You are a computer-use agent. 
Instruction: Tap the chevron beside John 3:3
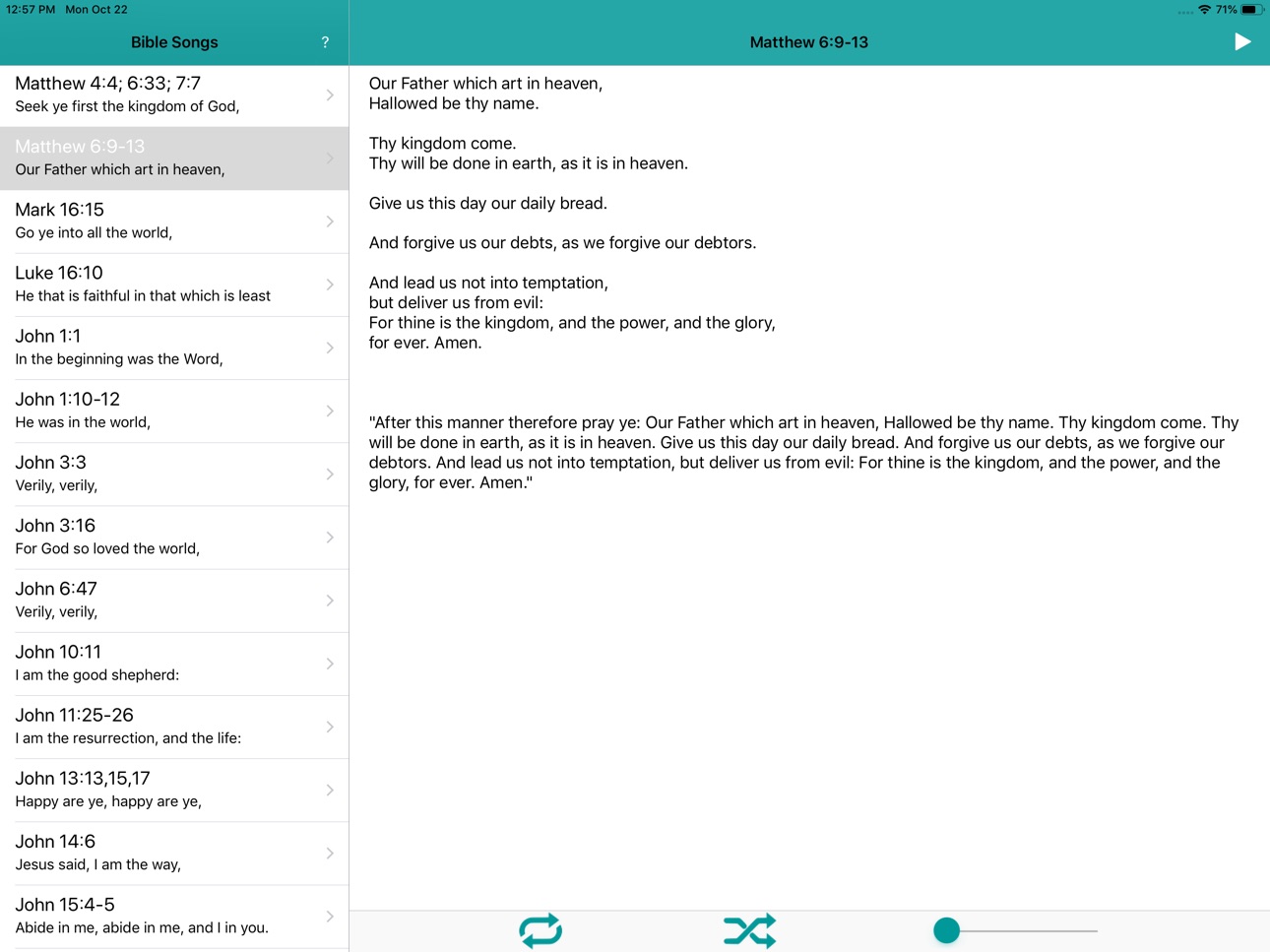pyautogui.click(x=330, y=474)
